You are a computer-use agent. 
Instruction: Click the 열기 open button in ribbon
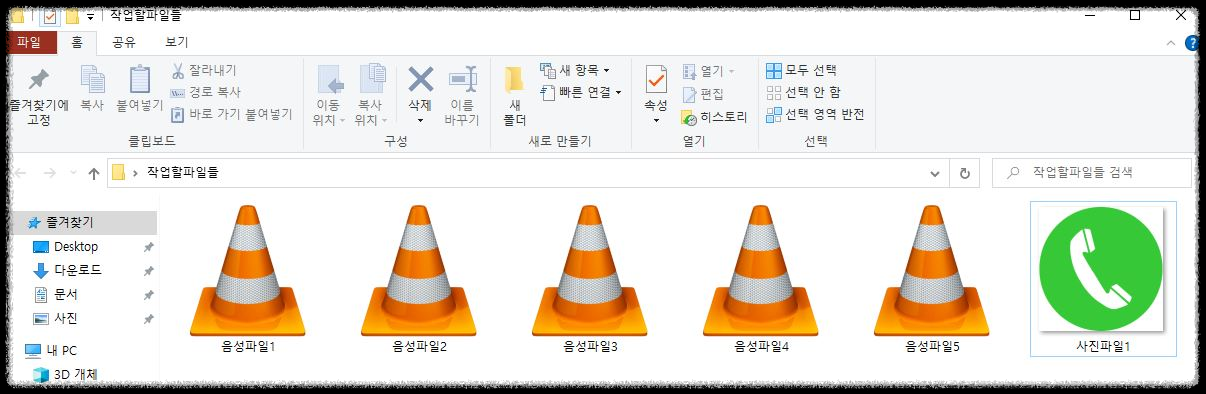(709, 71)
